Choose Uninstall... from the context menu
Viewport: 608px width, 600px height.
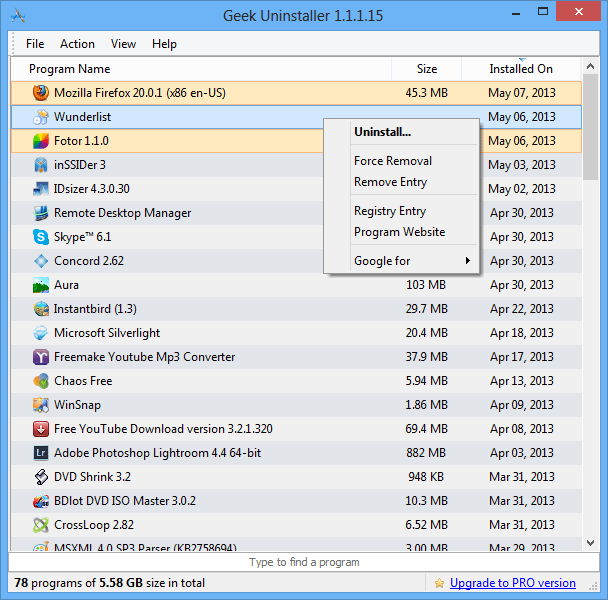[401, 132]
